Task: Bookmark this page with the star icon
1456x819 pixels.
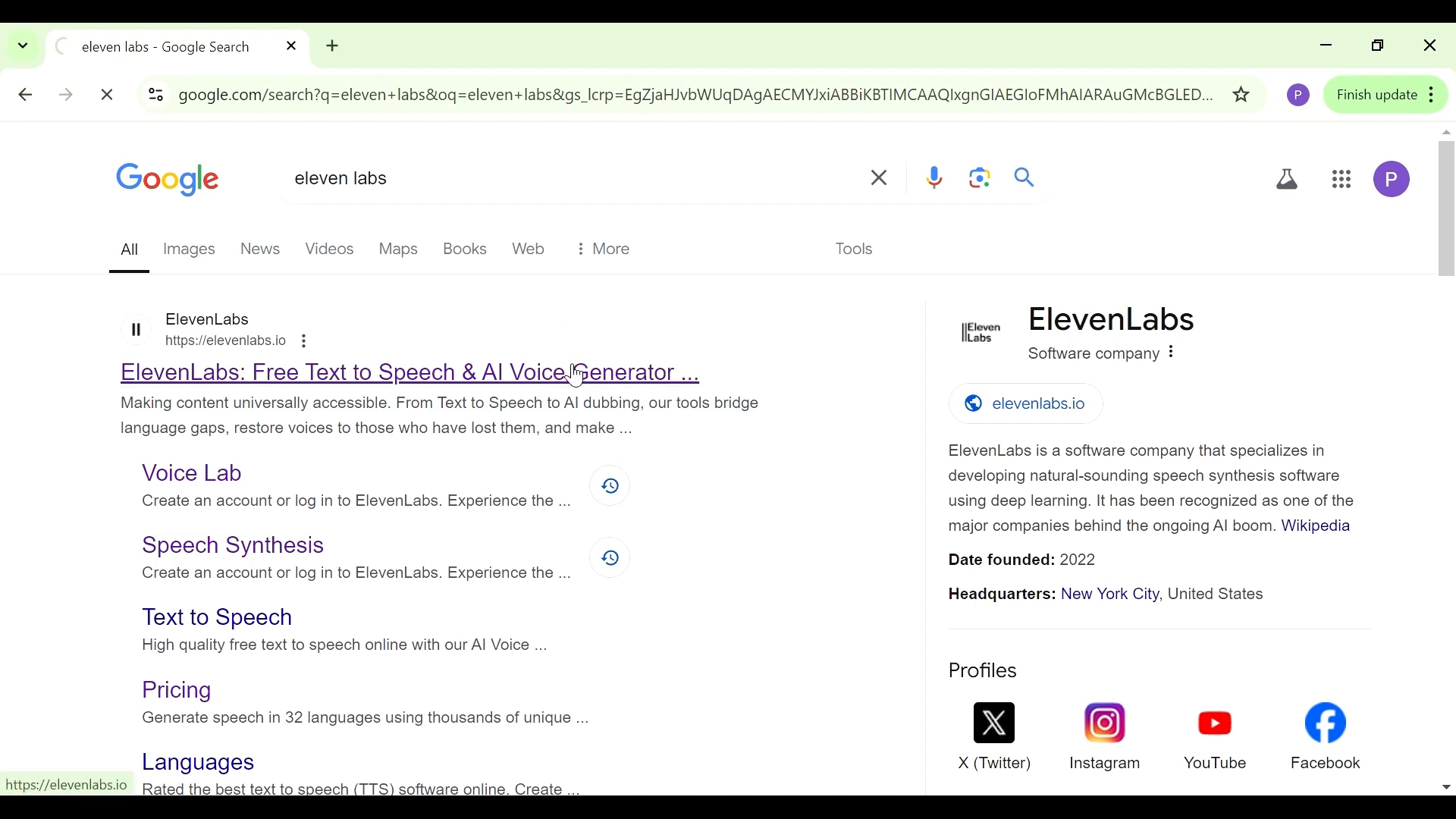Action: tap(1242, 95)
